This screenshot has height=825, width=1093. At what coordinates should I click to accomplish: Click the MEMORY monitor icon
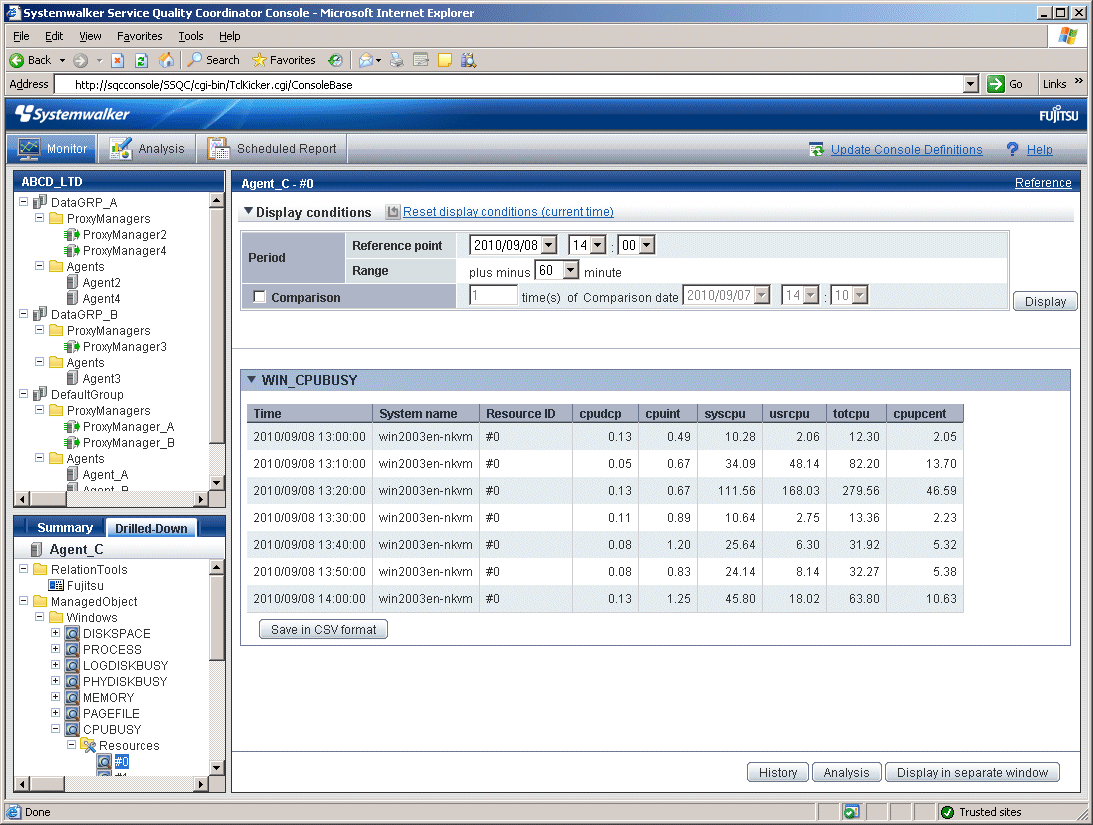[72, 697]
